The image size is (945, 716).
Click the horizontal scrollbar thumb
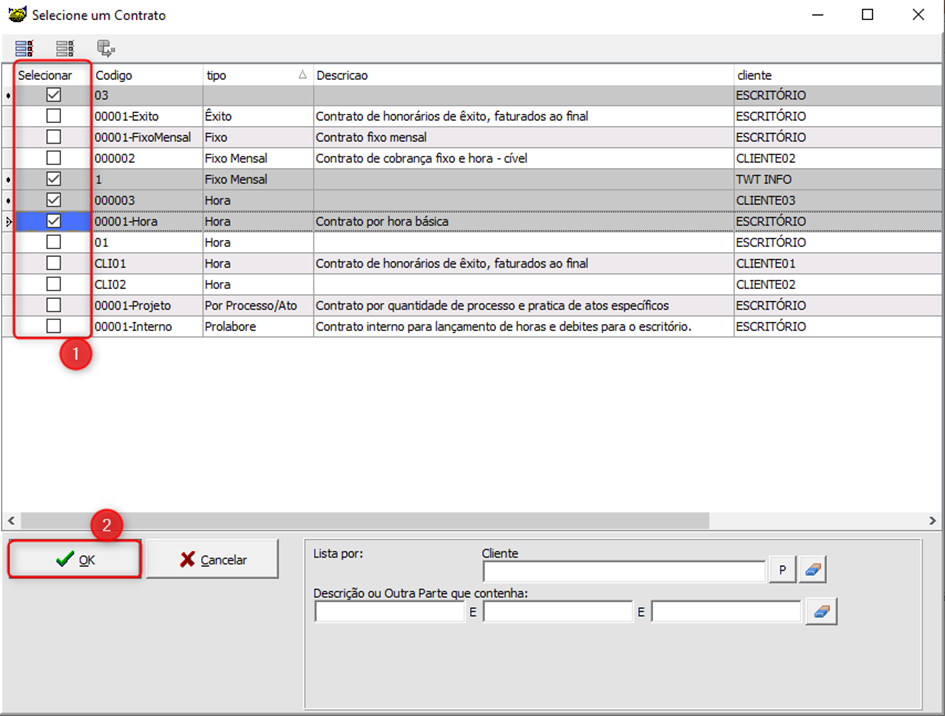click(x=365, y=520)
